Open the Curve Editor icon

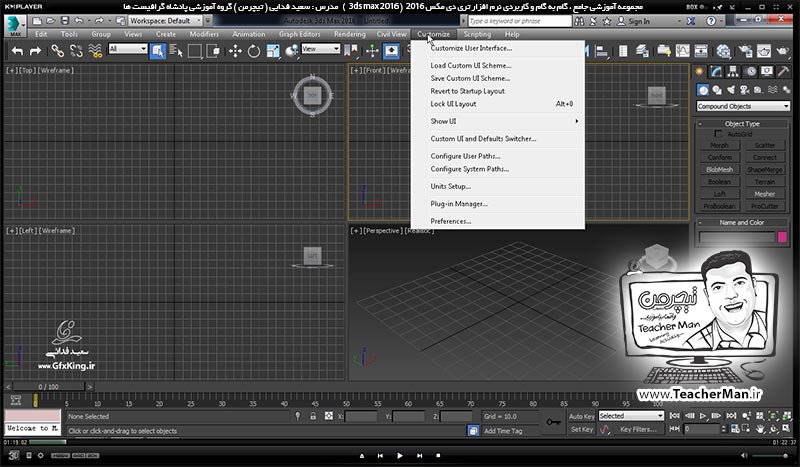[x=682, y=51]
